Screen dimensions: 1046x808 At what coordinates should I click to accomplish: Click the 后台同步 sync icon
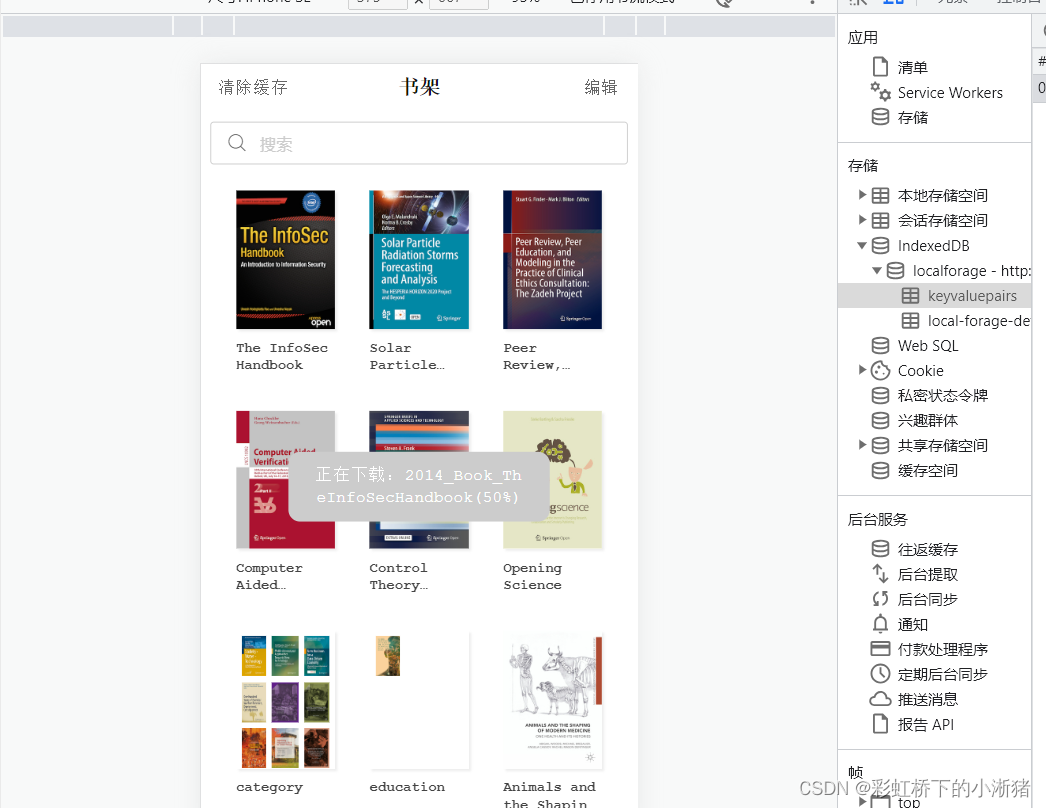pos(880,598)
